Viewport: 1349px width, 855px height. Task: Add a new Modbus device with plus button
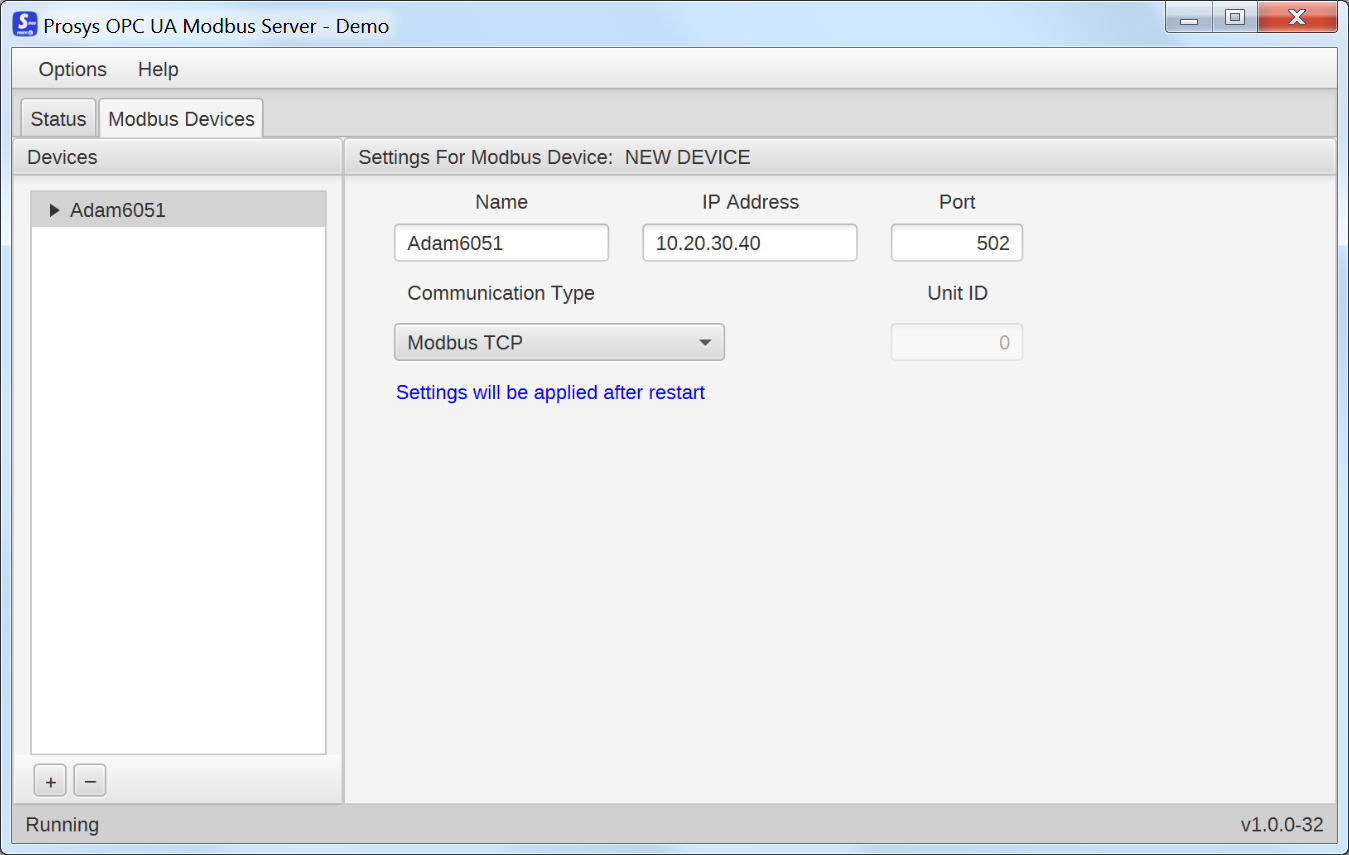(x=50, y=781)
